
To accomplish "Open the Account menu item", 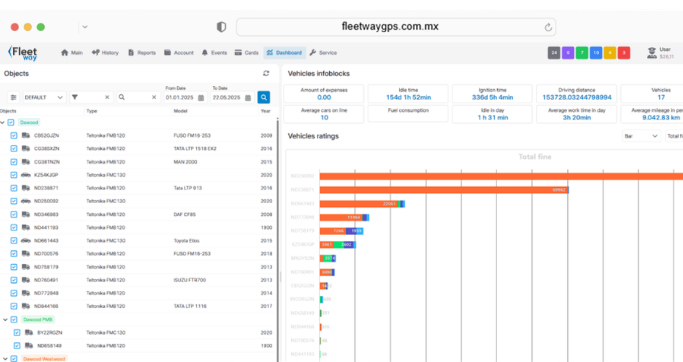I will [179, 53].
